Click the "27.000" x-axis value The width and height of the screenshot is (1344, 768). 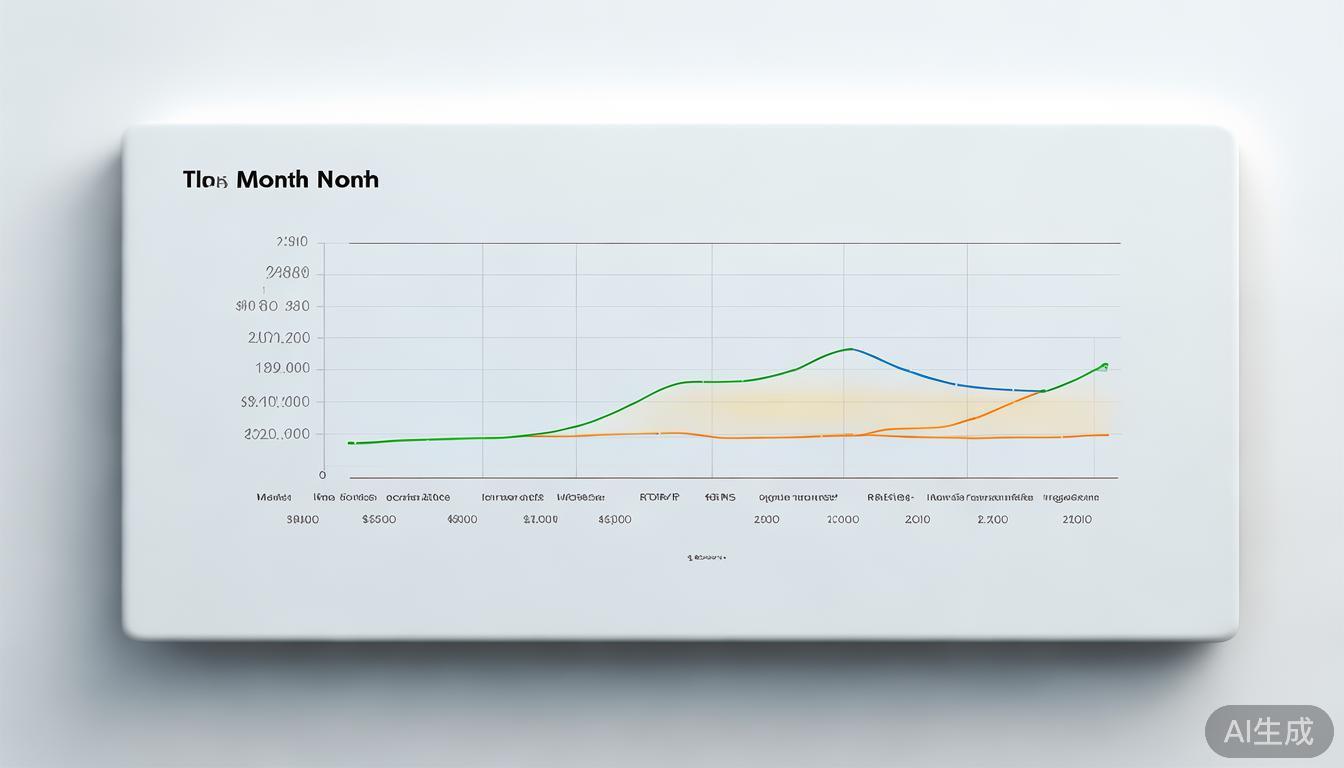(540, 520)
